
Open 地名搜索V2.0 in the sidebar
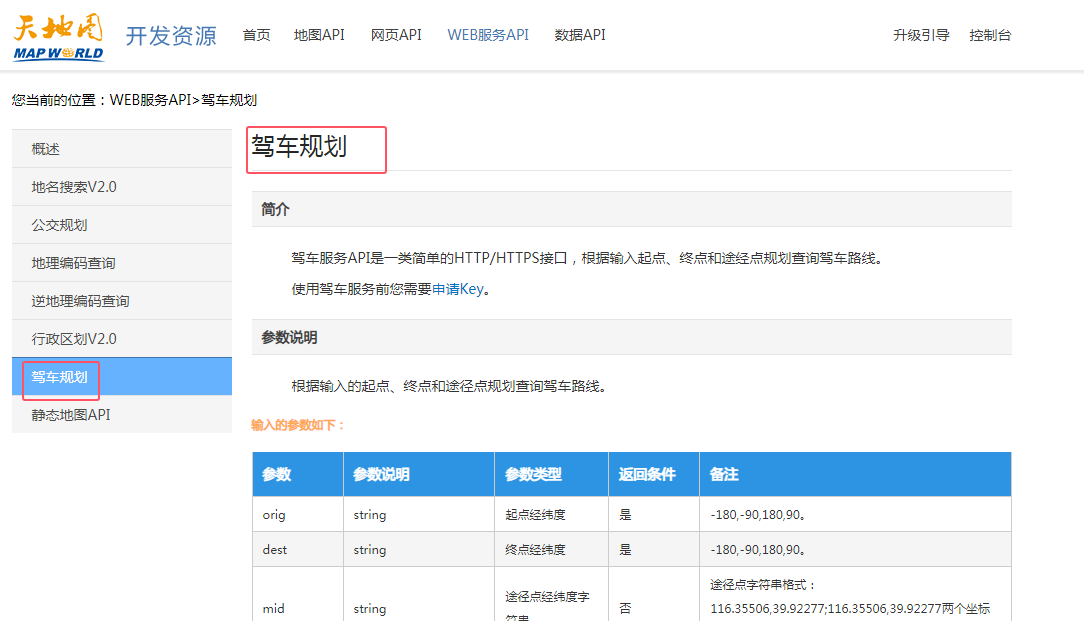coord(122,187)
